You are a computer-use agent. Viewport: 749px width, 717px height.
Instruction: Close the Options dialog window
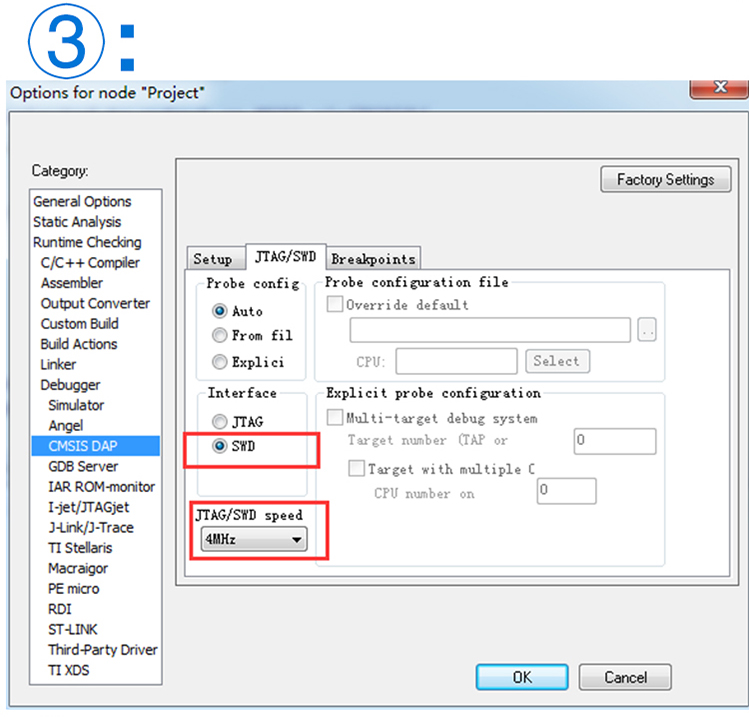(x=719, y=88)
